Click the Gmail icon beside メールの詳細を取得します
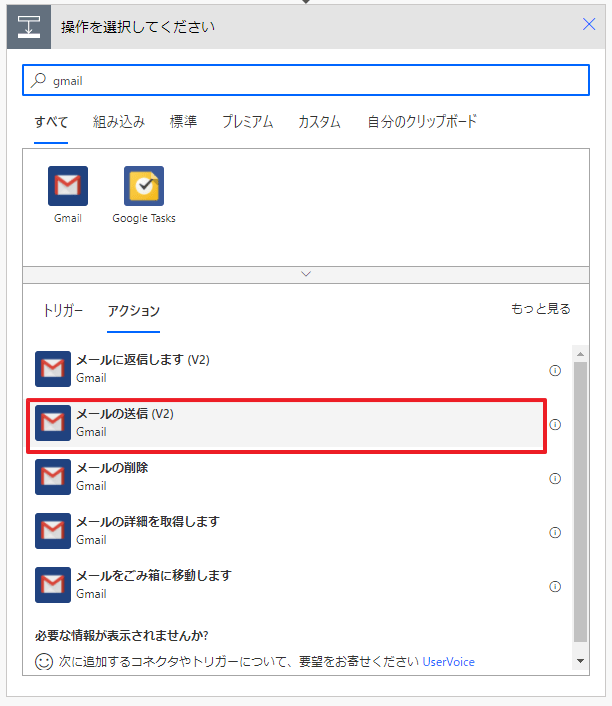Screen dimensions: 612x706 53,531
